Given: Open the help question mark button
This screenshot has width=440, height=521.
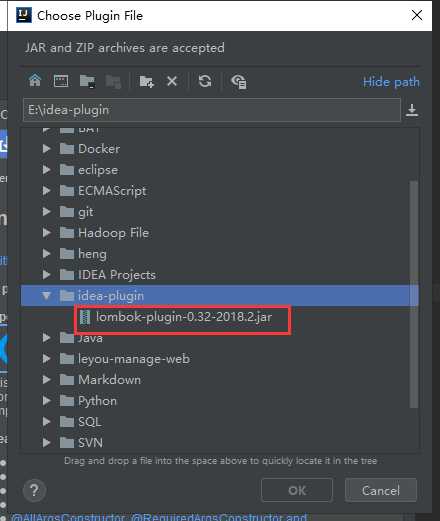Looking at the screenshot, I should point(34,490).
